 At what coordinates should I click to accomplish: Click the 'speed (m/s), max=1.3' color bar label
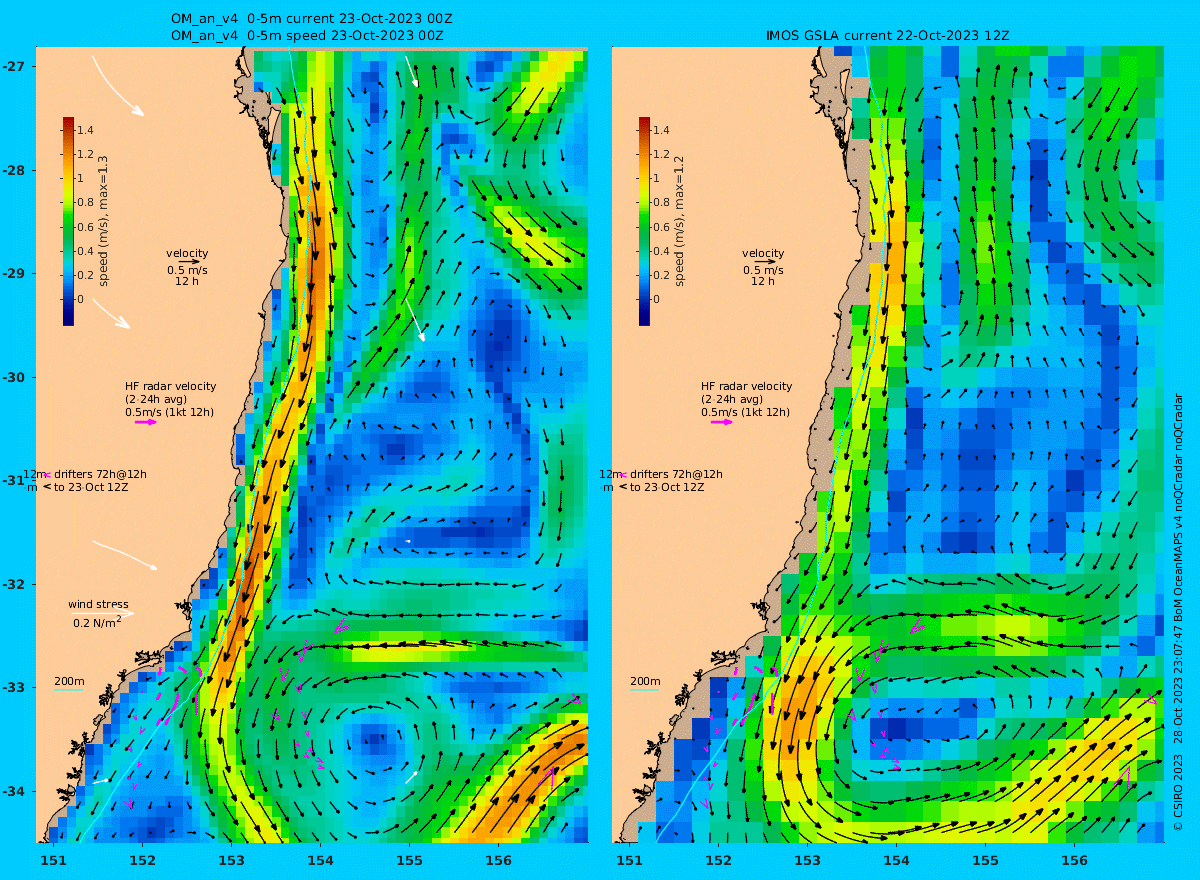tap(103, 220)
